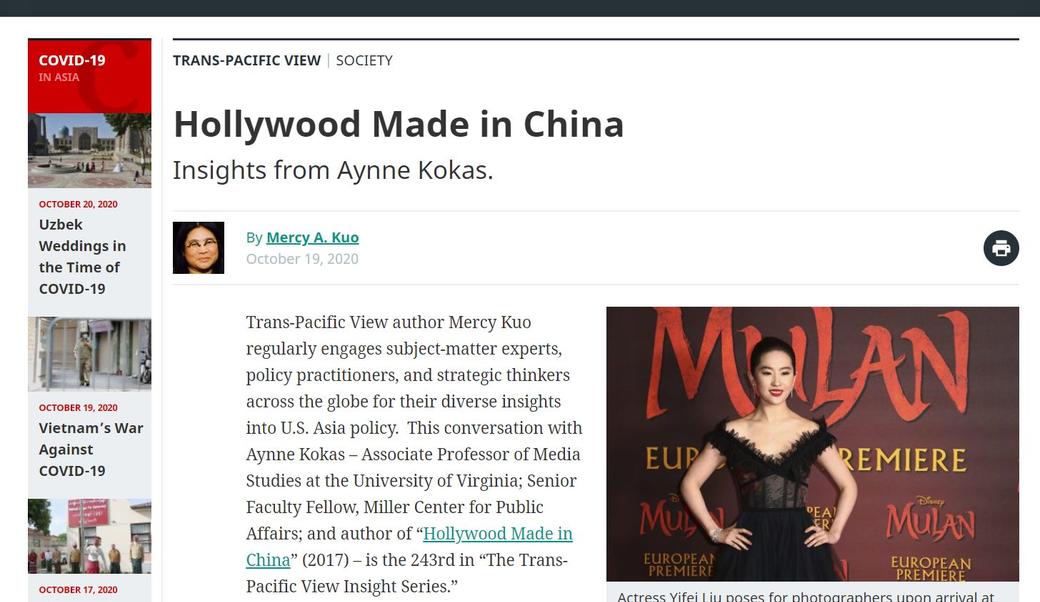Click the thumbnail above Vietnam's War headline
The image size is (1040, 602).
click(89, 354)
